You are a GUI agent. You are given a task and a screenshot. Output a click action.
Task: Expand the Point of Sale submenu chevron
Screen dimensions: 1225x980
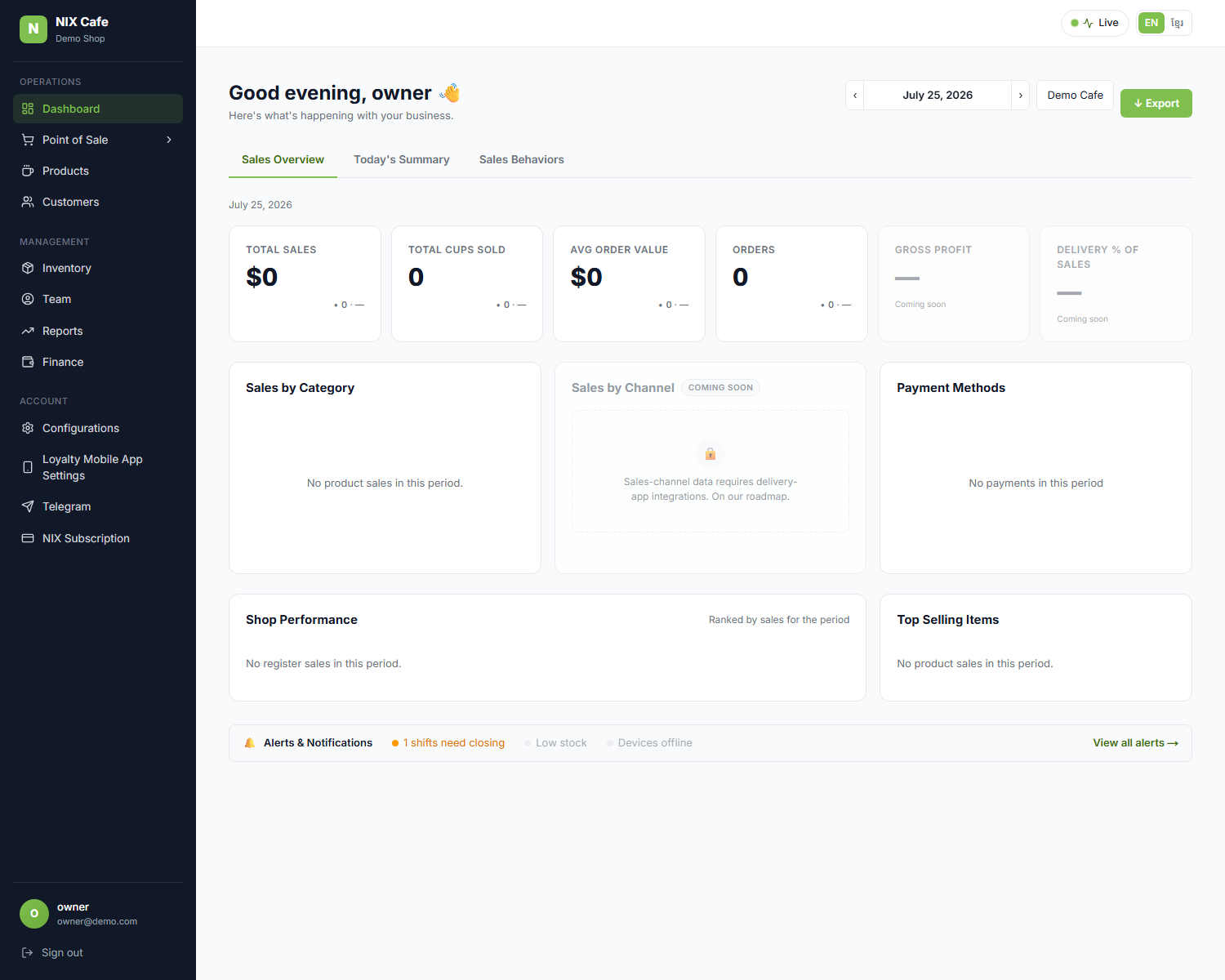click(x=169, y=140)
